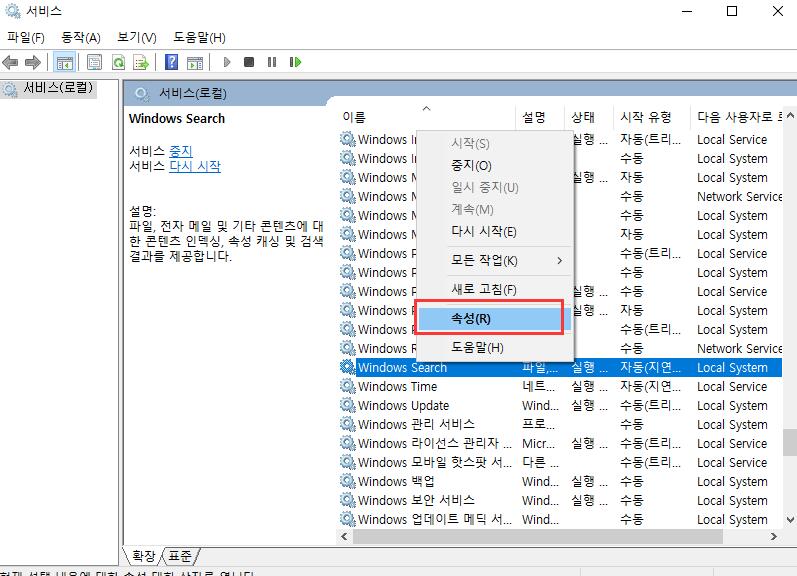Switch to the 표준 tab

180,555
